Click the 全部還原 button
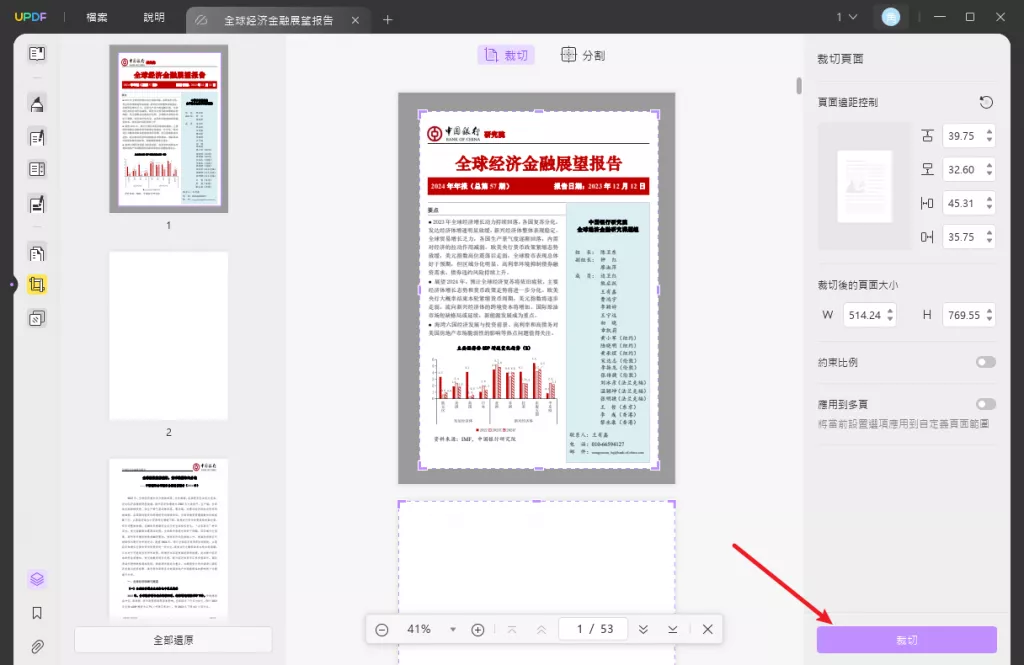 coord(173,640)
